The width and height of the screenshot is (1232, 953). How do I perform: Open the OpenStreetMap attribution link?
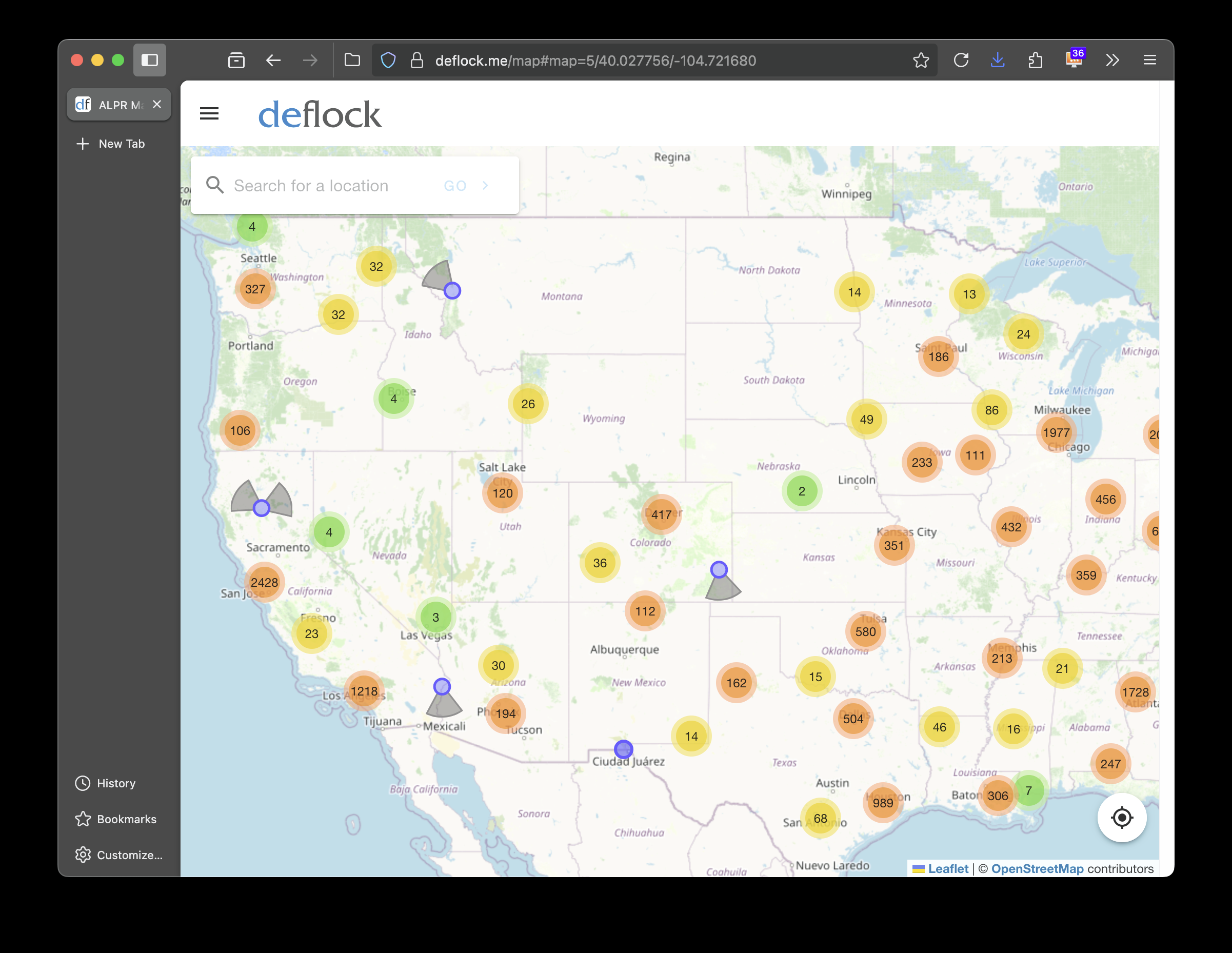tap(1038, 869)
